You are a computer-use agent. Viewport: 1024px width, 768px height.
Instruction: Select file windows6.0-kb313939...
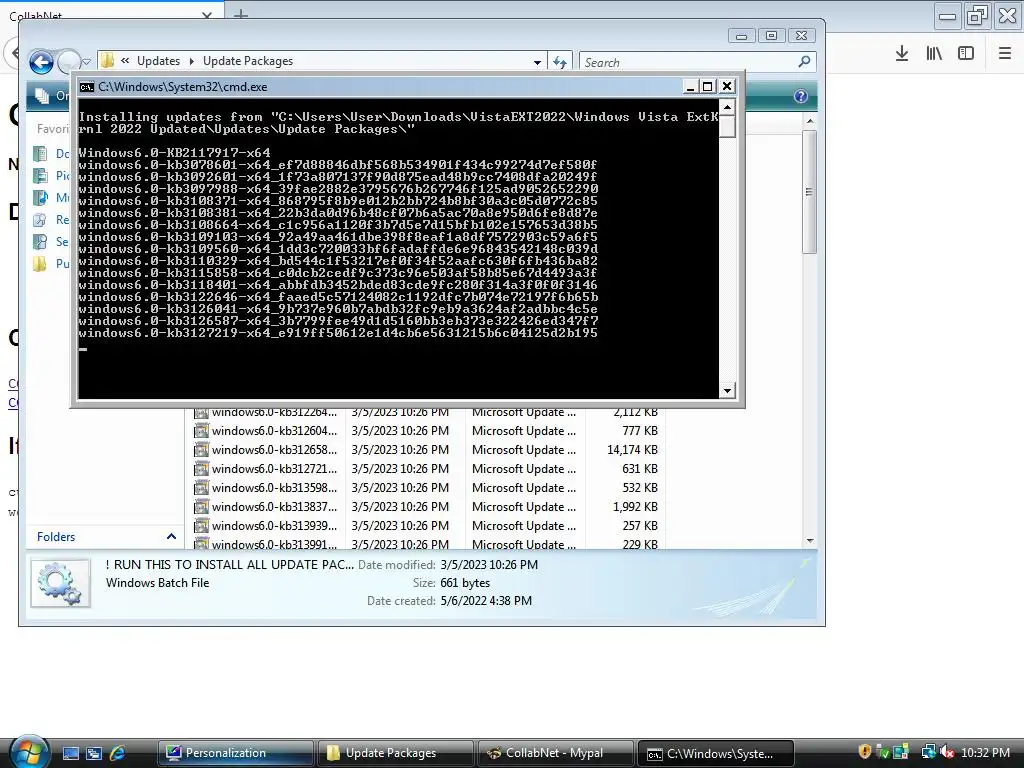pos(274,526)
